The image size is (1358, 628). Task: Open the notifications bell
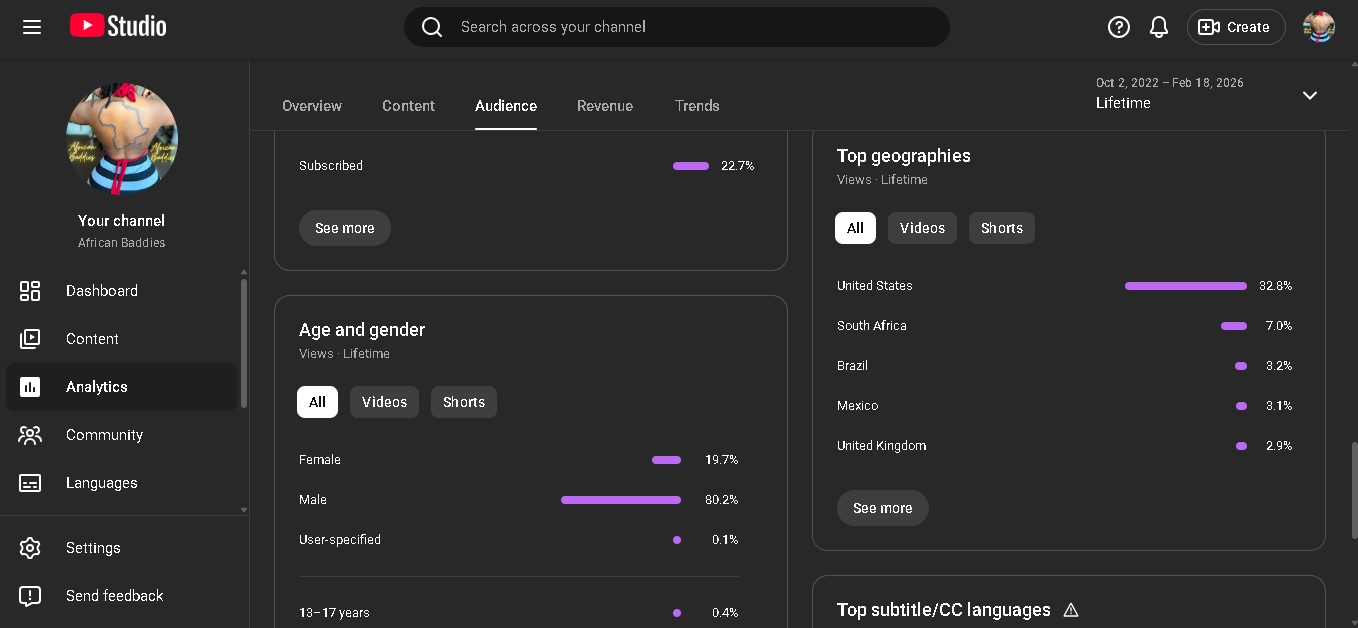1159,27
